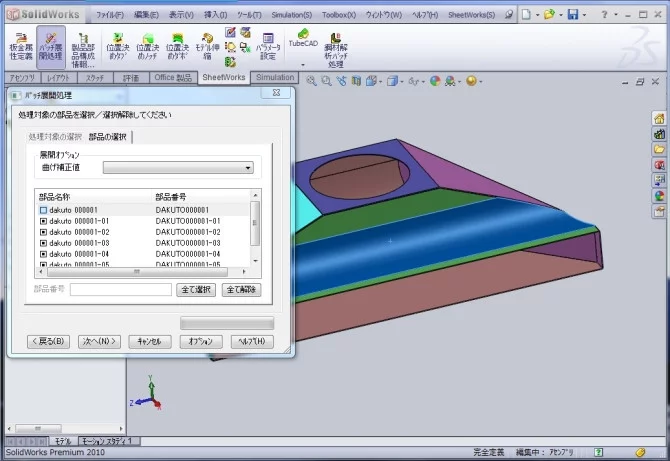670x461 pixels.
Task: Check the dakuto 000001 checkbox
Action: (43, 209)
